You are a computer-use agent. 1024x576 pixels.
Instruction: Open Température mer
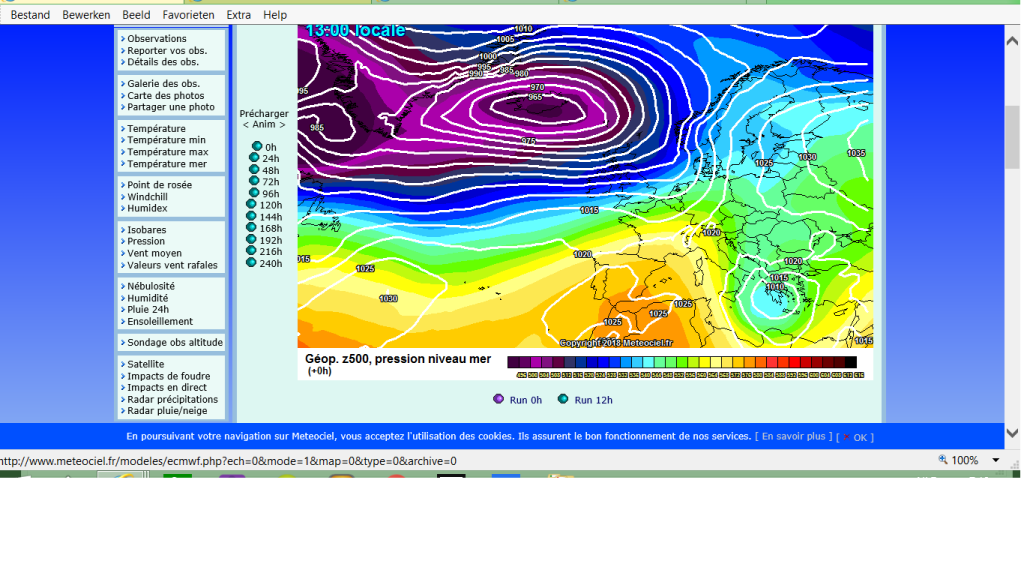click(x=167, y=164)
